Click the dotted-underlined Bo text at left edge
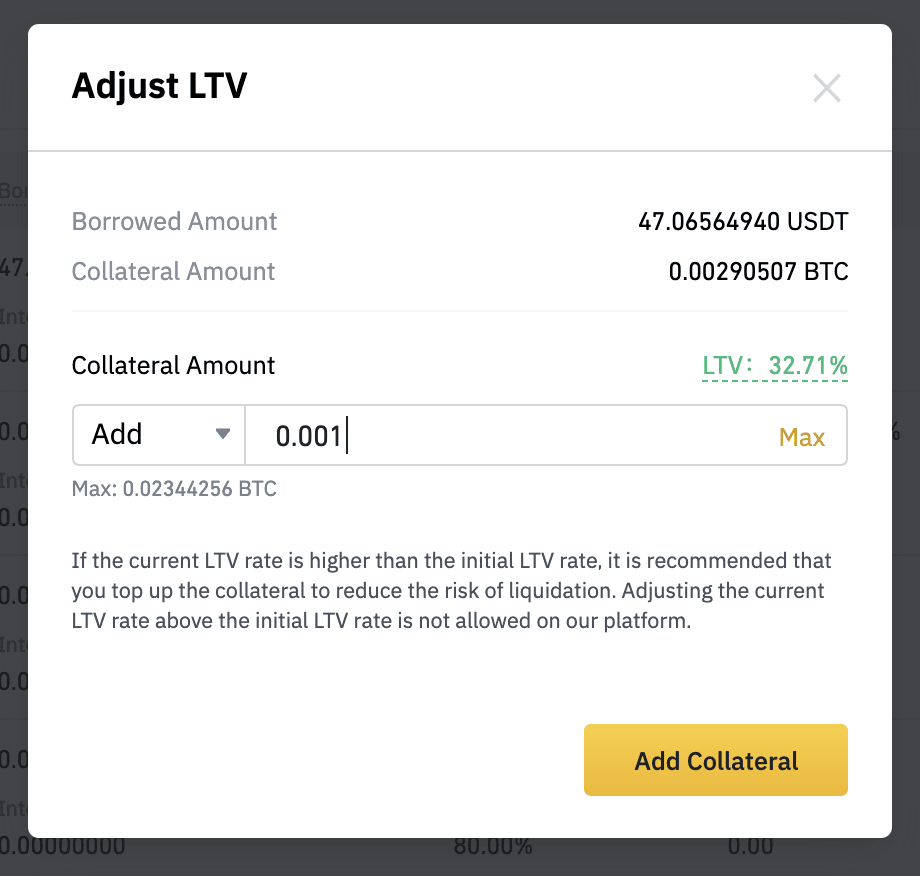The image size is (920, 876). (x=13, y=191)
